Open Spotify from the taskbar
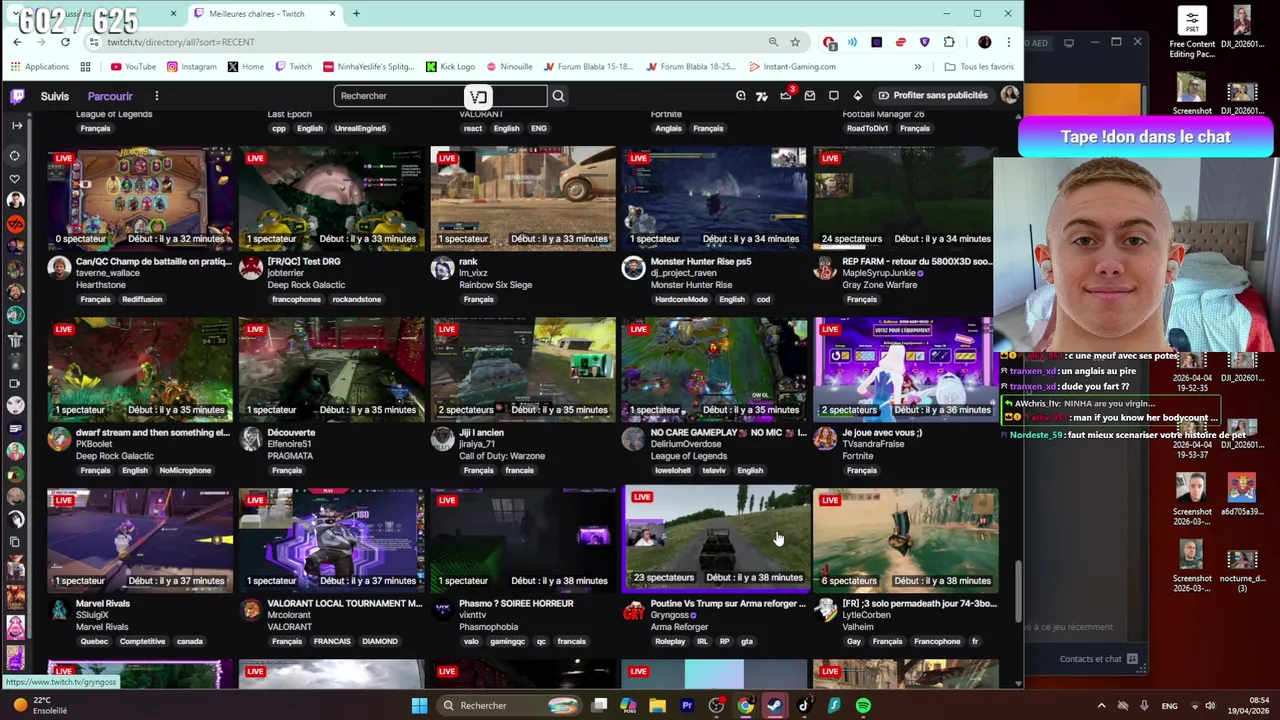Image resolution: width=1280 pixels, height=720 pixels. tap(863, 706)
